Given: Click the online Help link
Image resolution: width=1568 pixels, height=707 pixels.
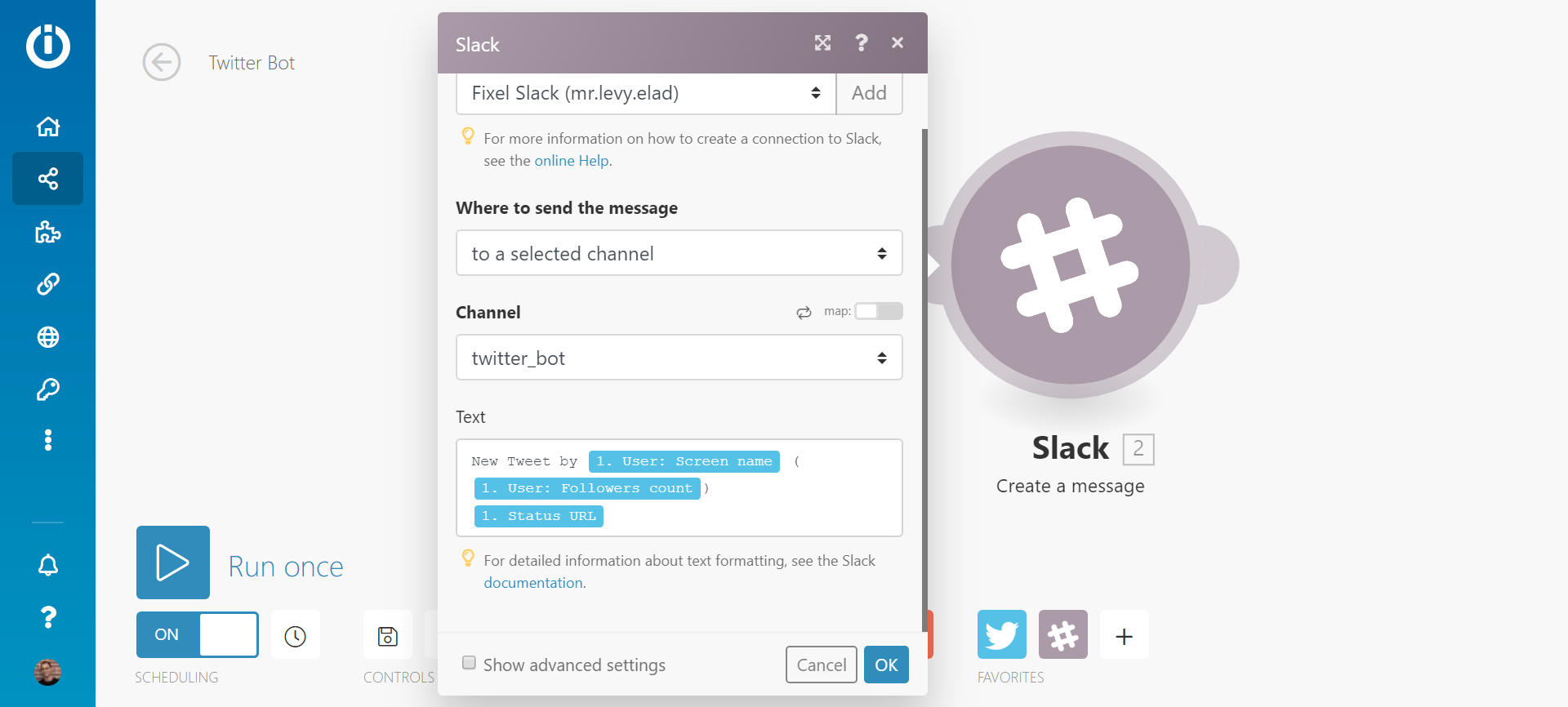Looking at the screenshot, I should pos(571,161).
